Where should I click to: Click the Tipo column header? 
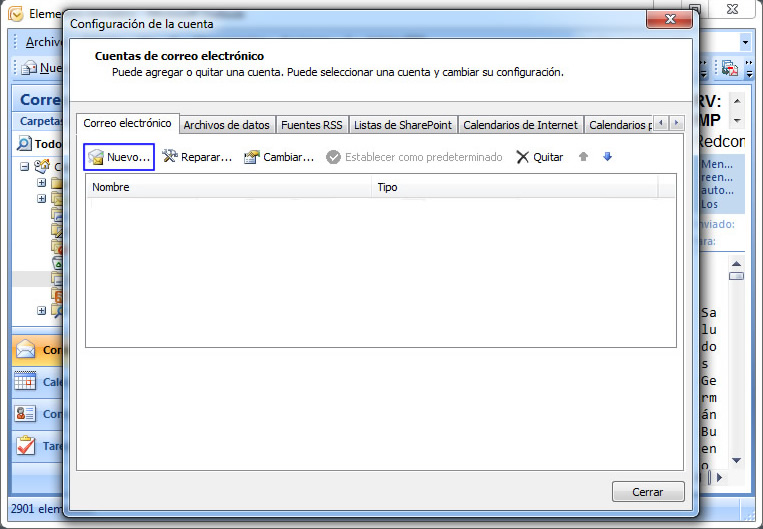(x=514, y=187)
